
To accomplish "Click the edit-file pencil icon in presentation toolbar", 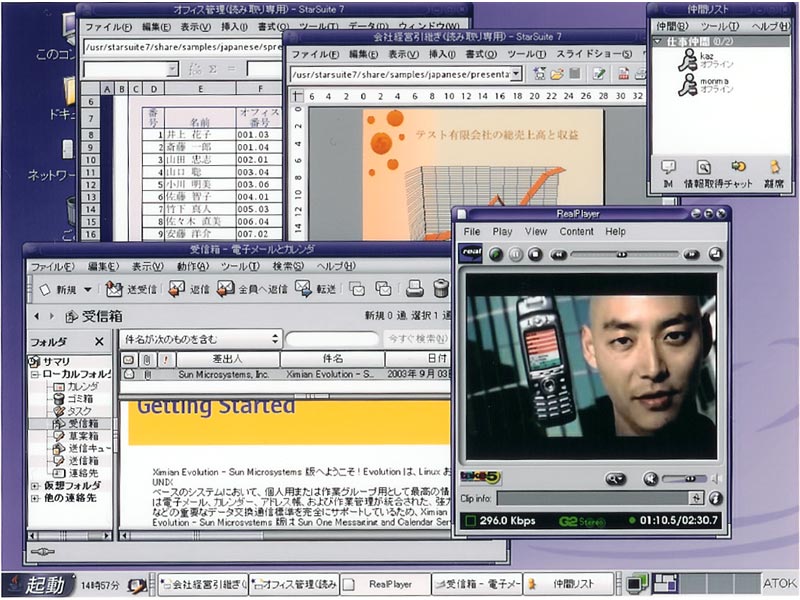I will click(x=599, y=74).
